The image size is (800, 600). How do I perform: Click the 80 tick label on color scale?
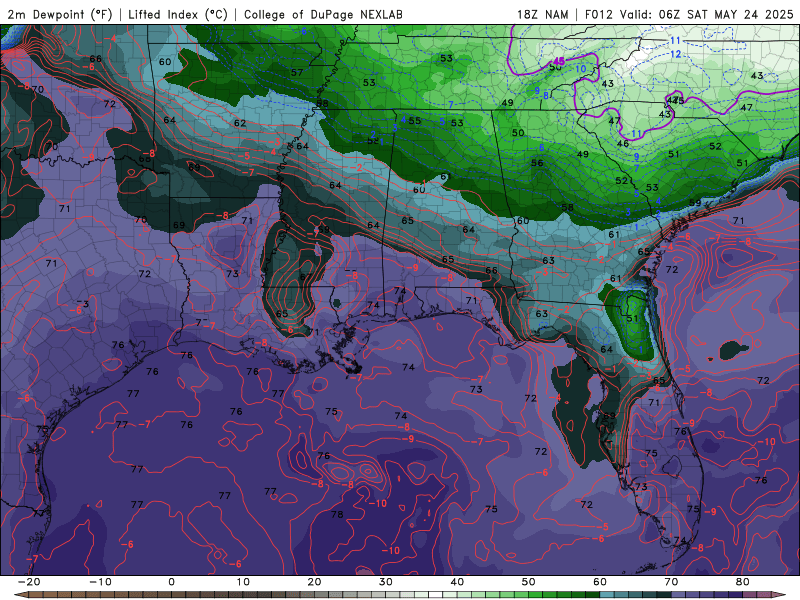click(742, 582)
